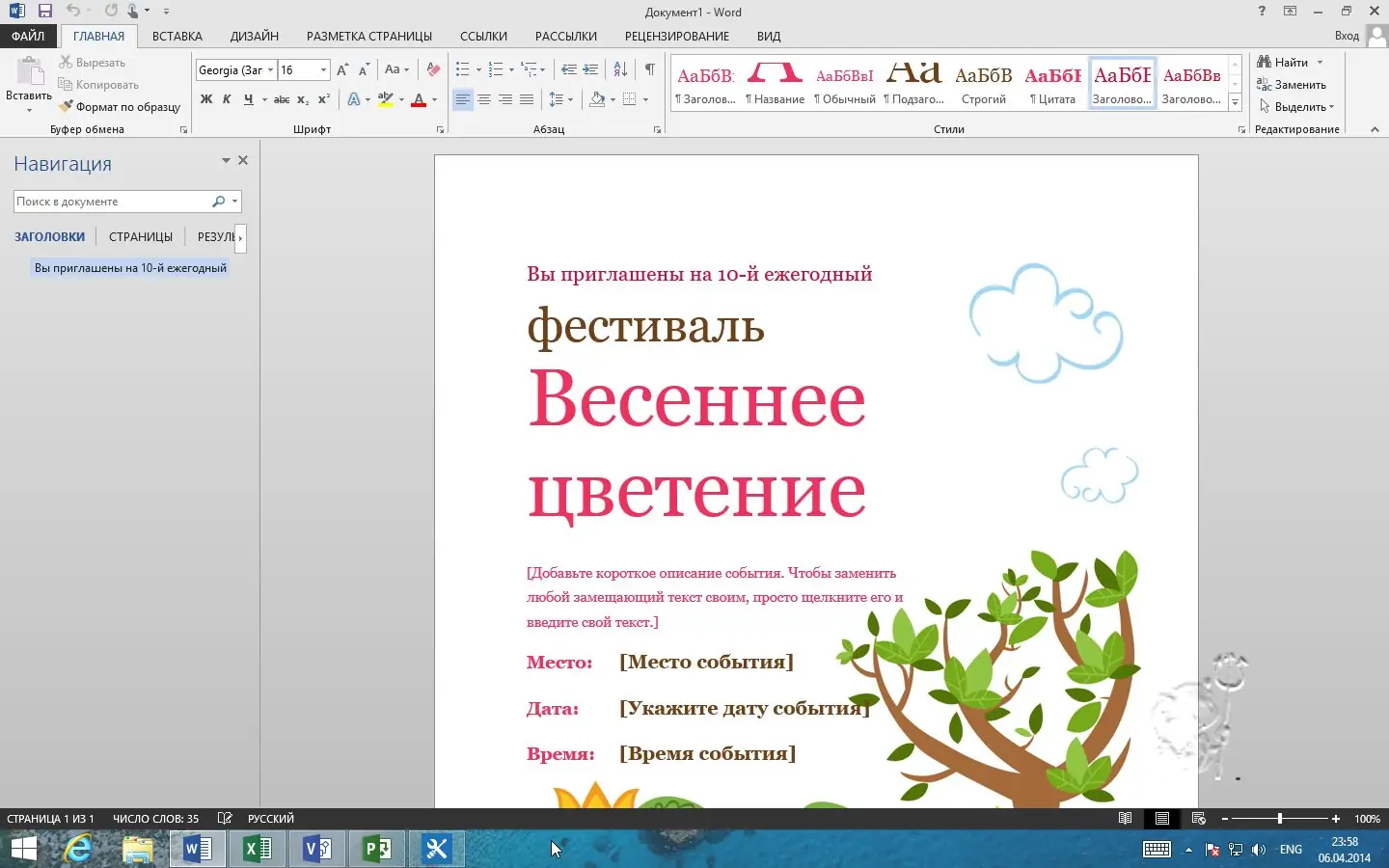
Task: Insert a bulleted list
Action: click(461, 69)
